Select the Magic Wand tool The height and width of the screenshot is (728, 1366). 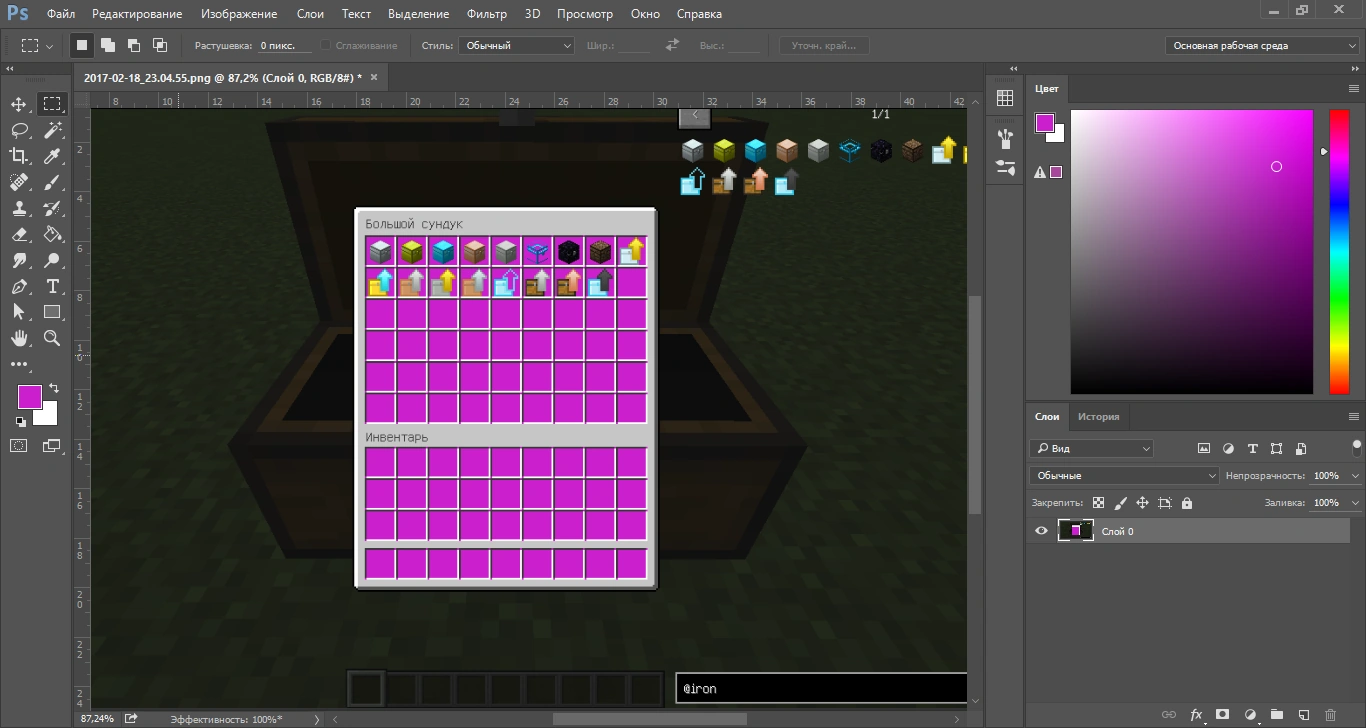52,130
